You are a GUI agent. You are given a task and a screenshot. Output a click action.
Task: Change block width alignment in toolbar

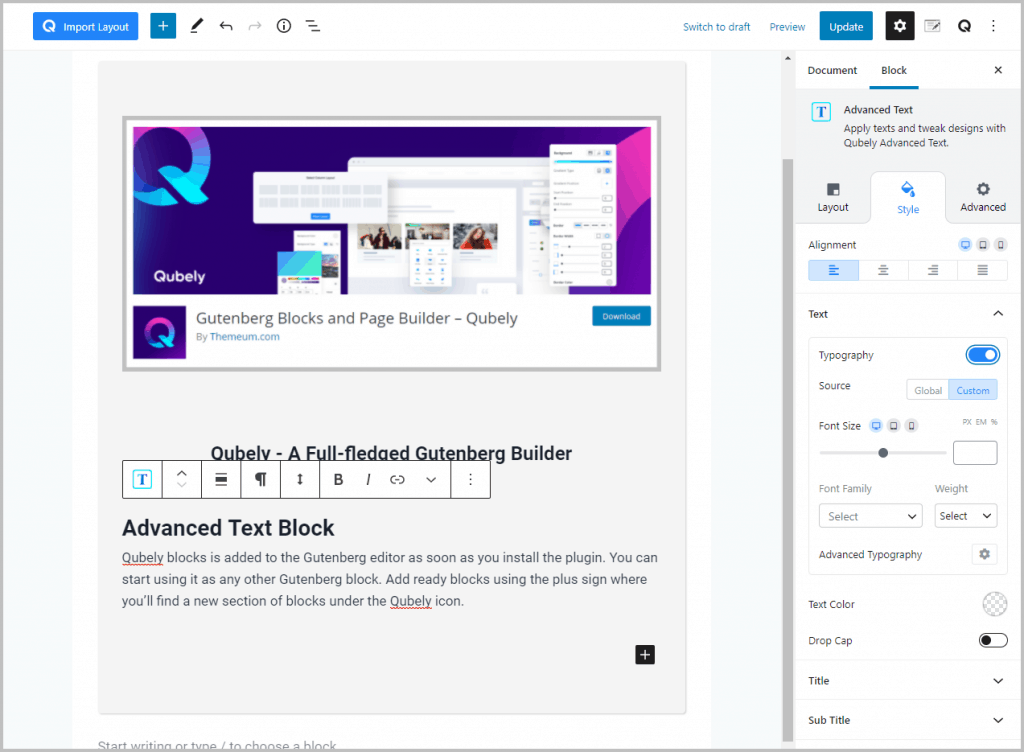[x=221, y=479]
